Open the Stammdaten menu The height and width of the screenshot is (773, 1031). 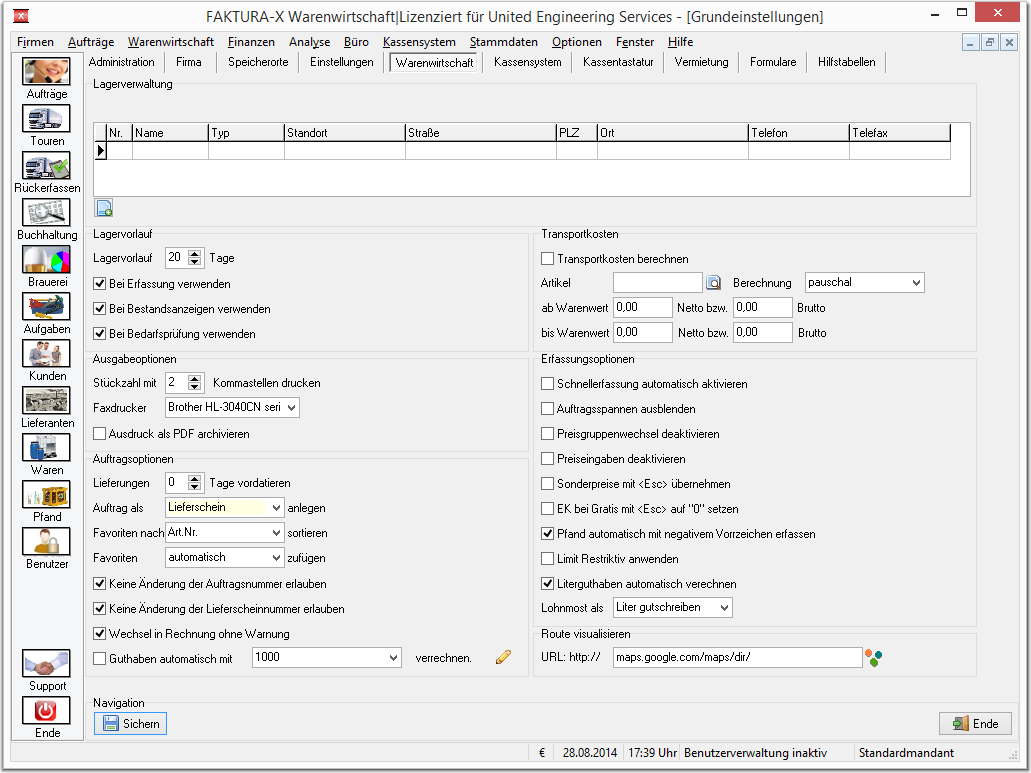pos(504,42)
